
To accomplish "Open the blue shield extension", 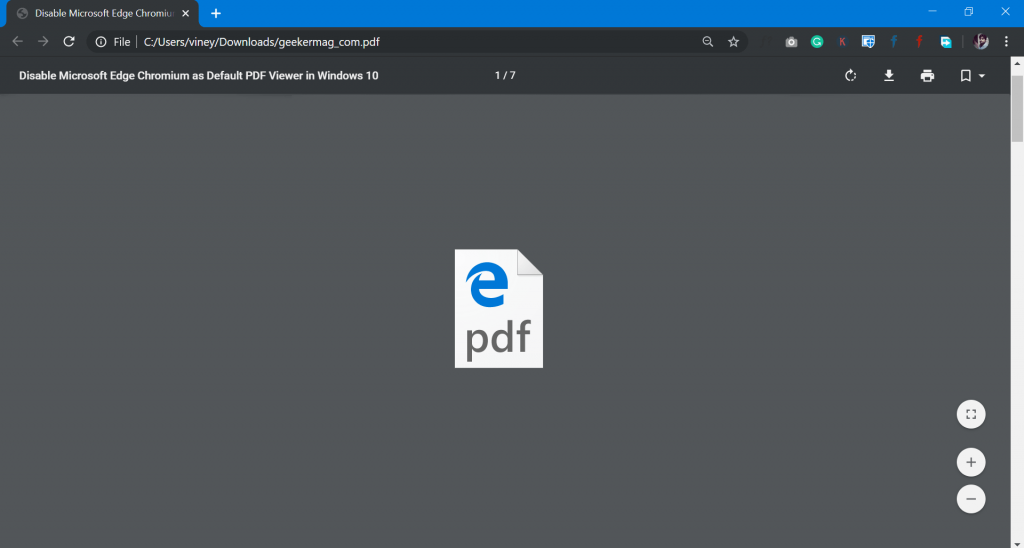I will (x=868, y=42).
